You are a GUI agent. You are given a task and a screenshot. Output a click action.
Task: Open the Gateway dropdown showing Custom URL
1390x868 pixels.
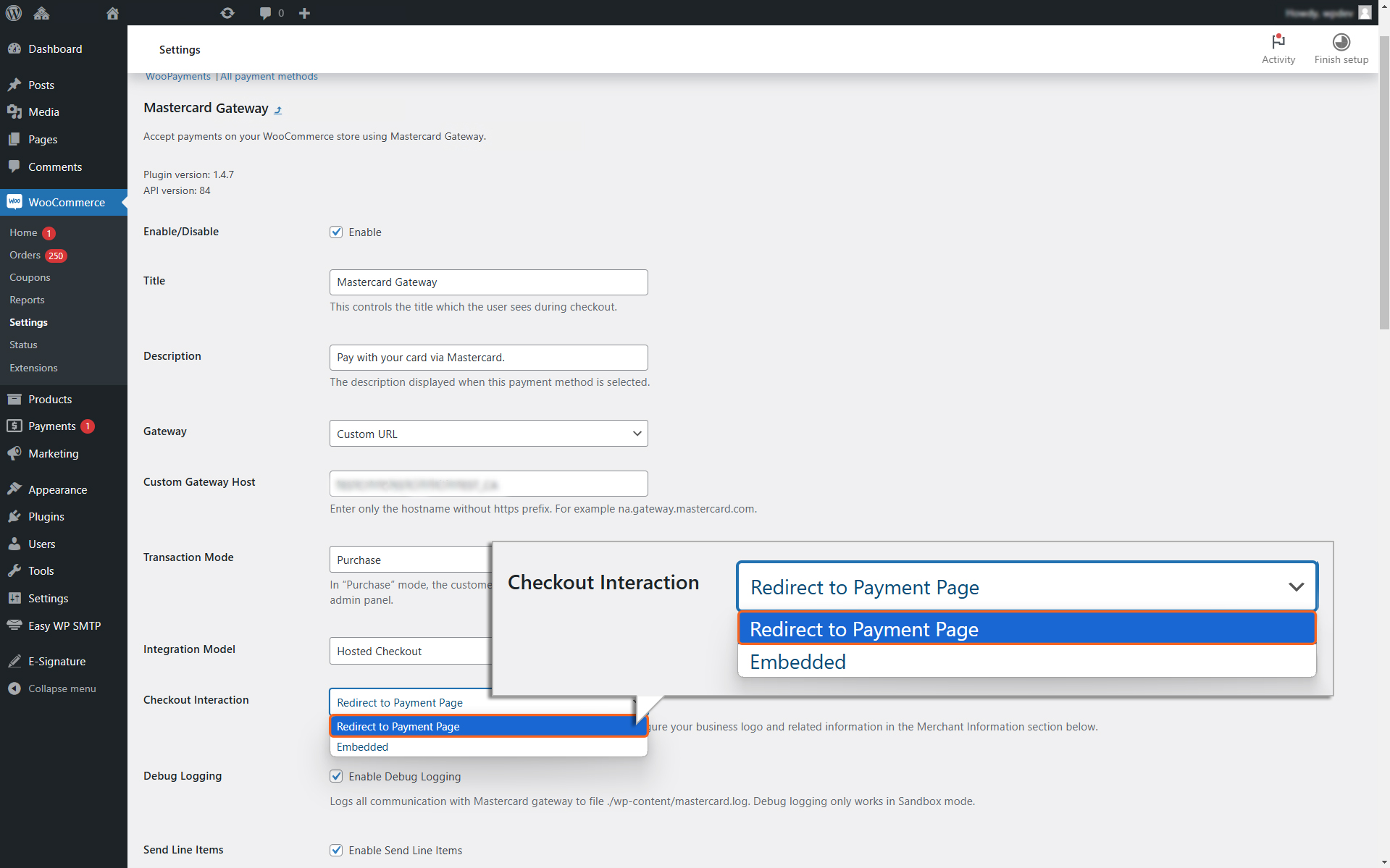coord(488,433)
